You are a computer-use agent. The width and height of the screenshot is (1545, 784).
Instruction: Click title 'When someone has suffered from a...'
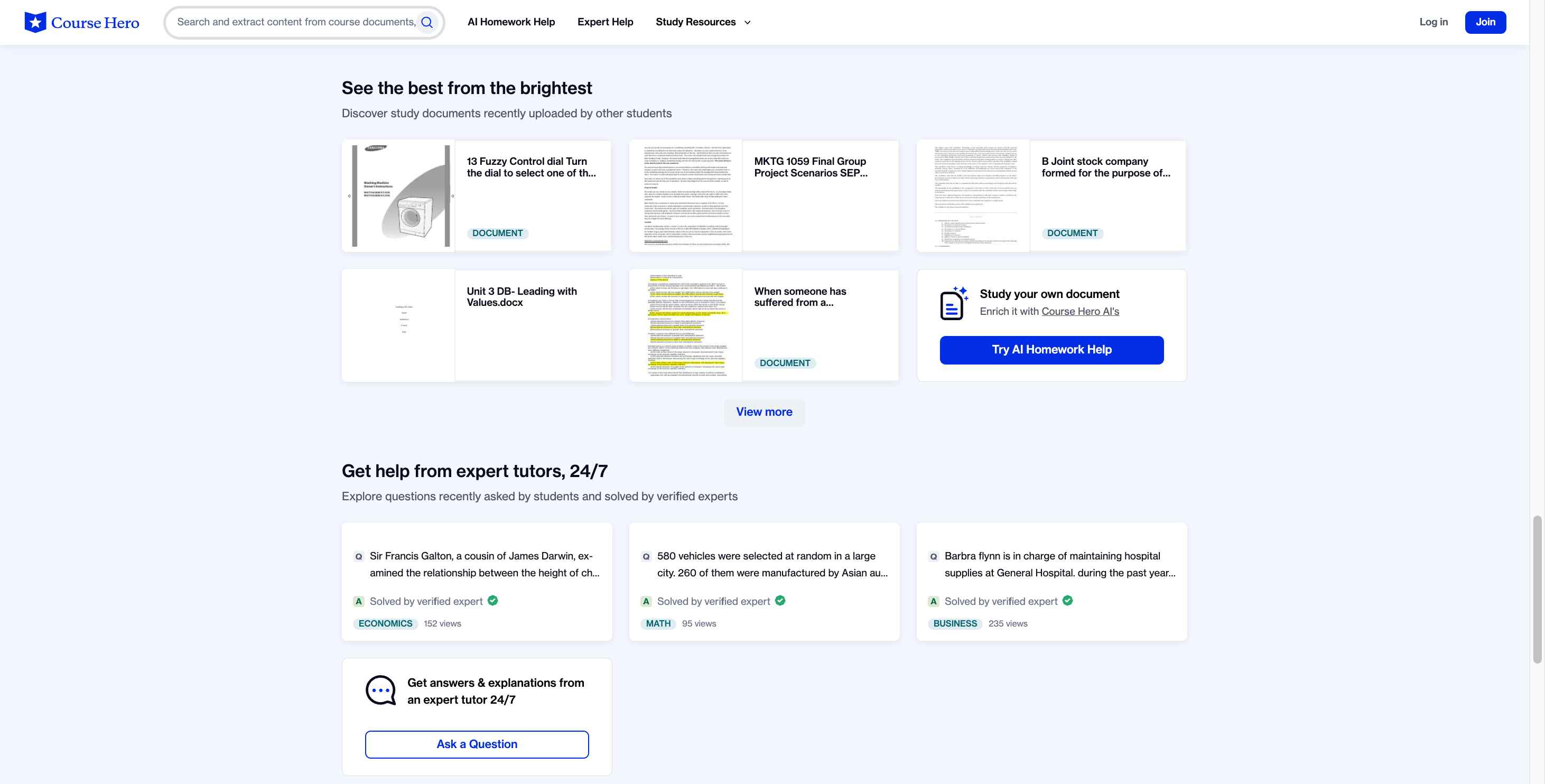click(800, 297)
